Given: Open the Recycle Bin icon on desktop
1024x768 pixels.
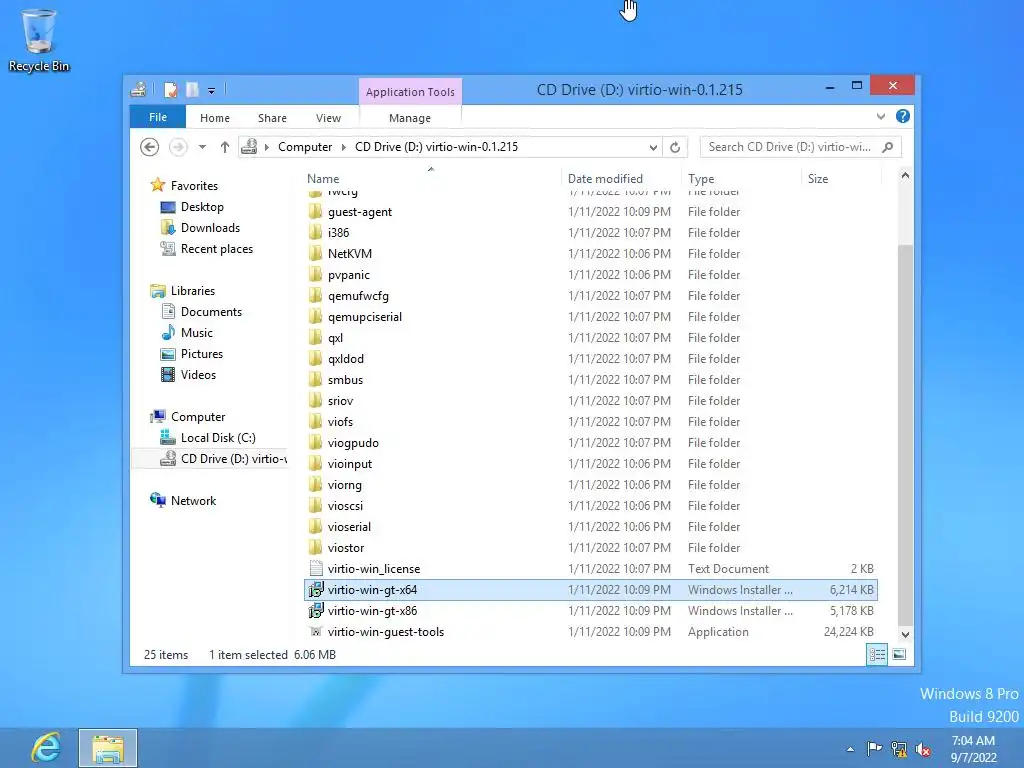Looking at the screenshot, I should (x=39, y=40).
